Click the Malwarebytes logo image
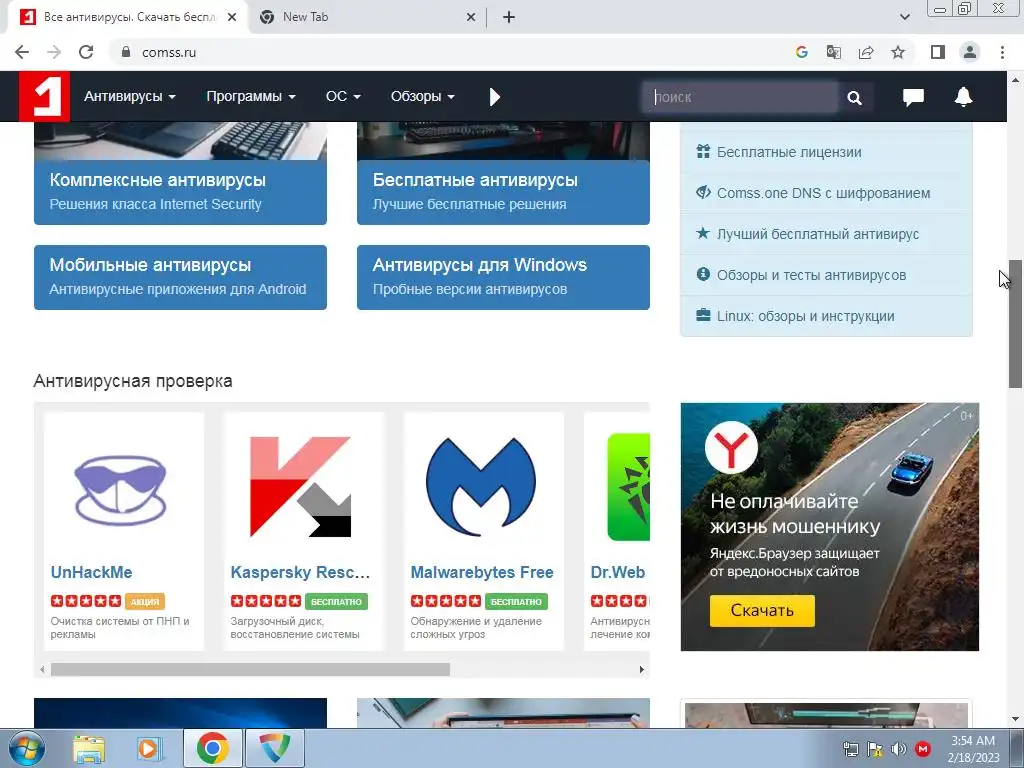The image size is (1024, 768). [x=481, y=487]
